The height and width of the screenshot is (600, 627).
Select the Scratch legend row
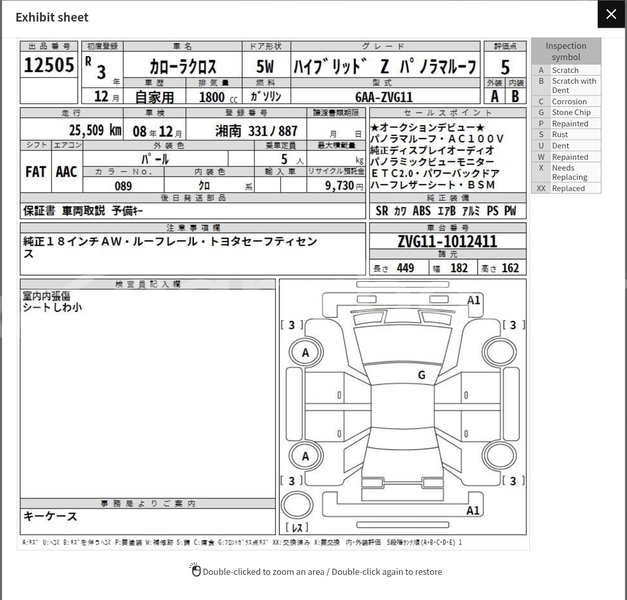[566, 70]
